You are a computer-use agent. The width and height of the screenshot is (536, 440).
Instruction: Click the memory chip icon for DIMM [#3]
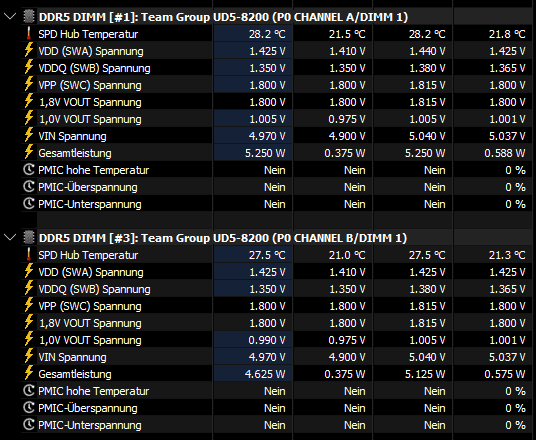[29, 238]
